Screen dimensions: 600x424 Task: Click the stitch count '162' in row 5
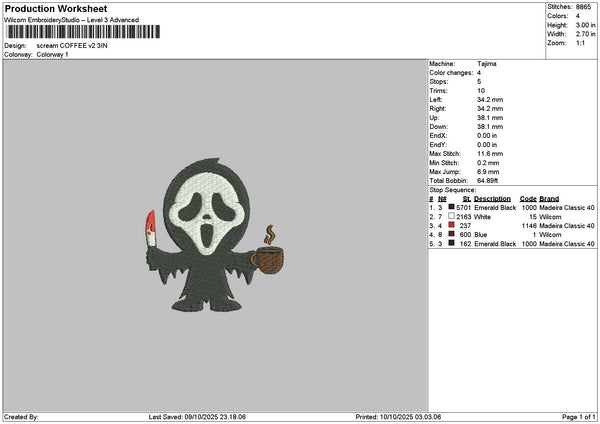tap(465, 244)
